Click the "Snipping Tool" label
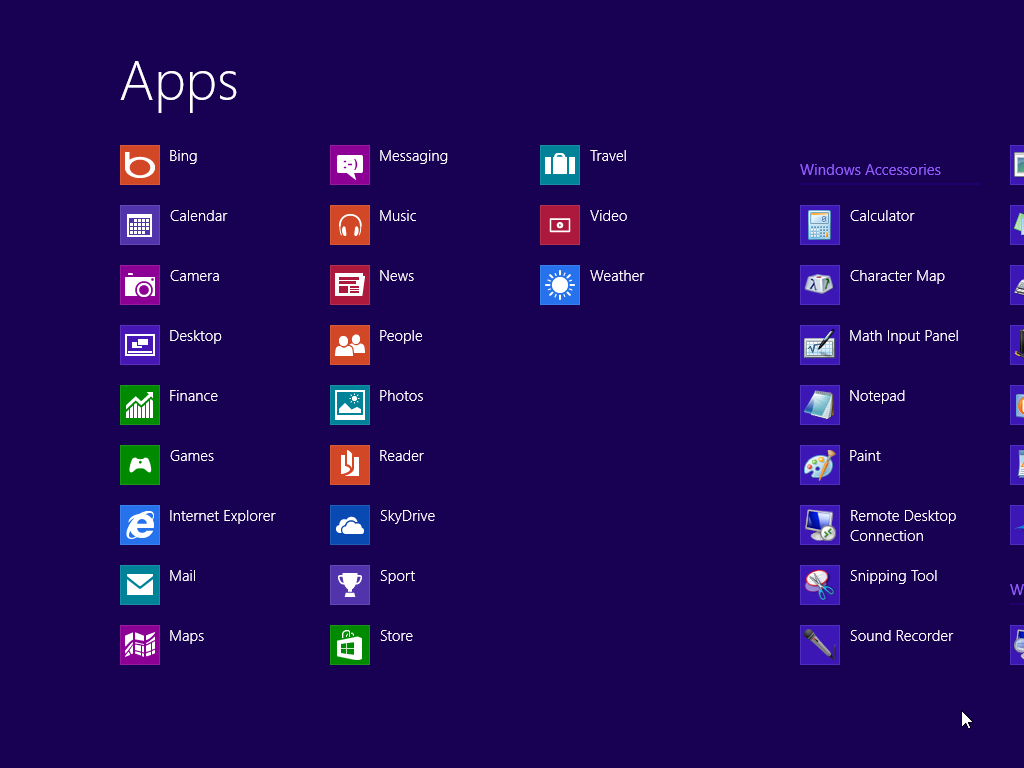 click(x=893, y=577)
